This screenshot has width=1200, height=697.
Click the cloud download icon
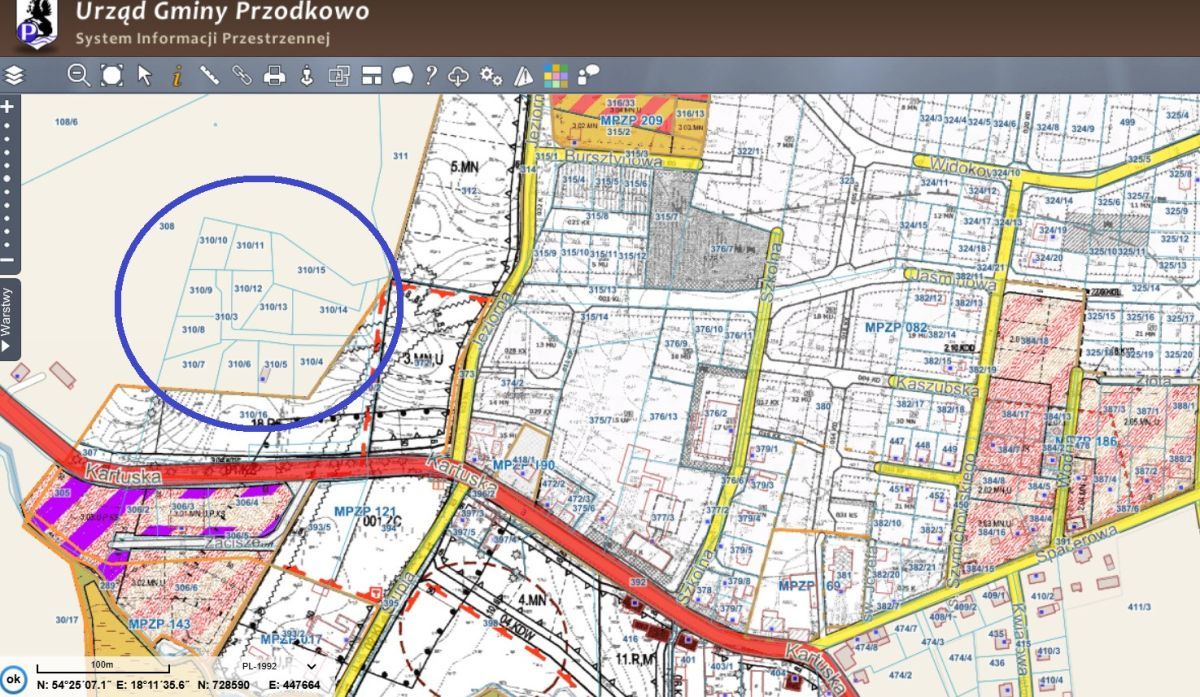(x=457, y=74)
